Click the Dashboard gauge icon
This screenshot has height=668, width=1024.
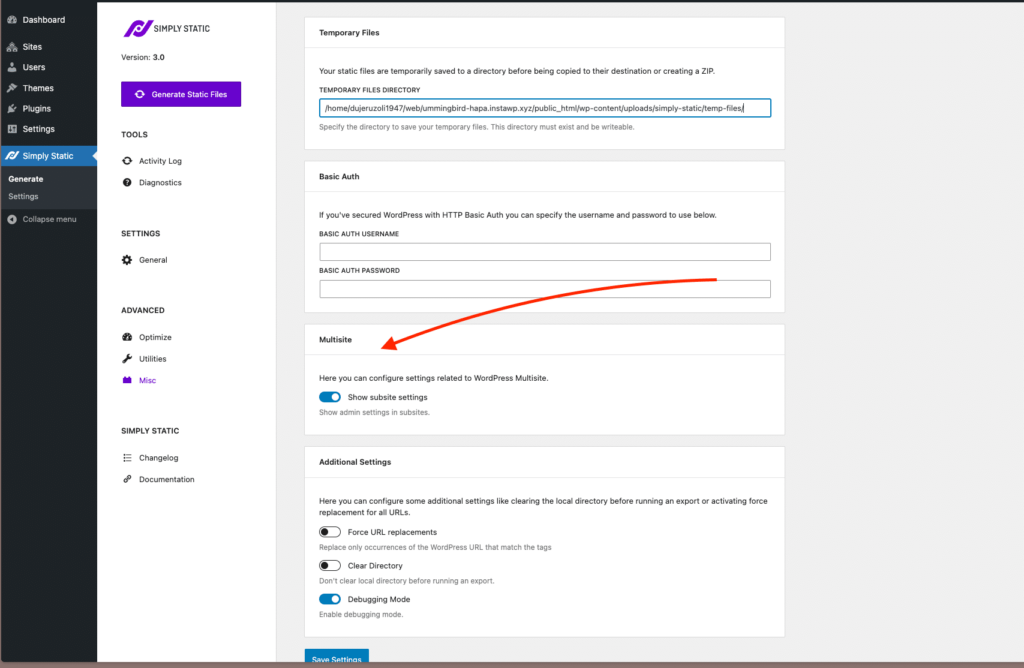click(12, 20)
